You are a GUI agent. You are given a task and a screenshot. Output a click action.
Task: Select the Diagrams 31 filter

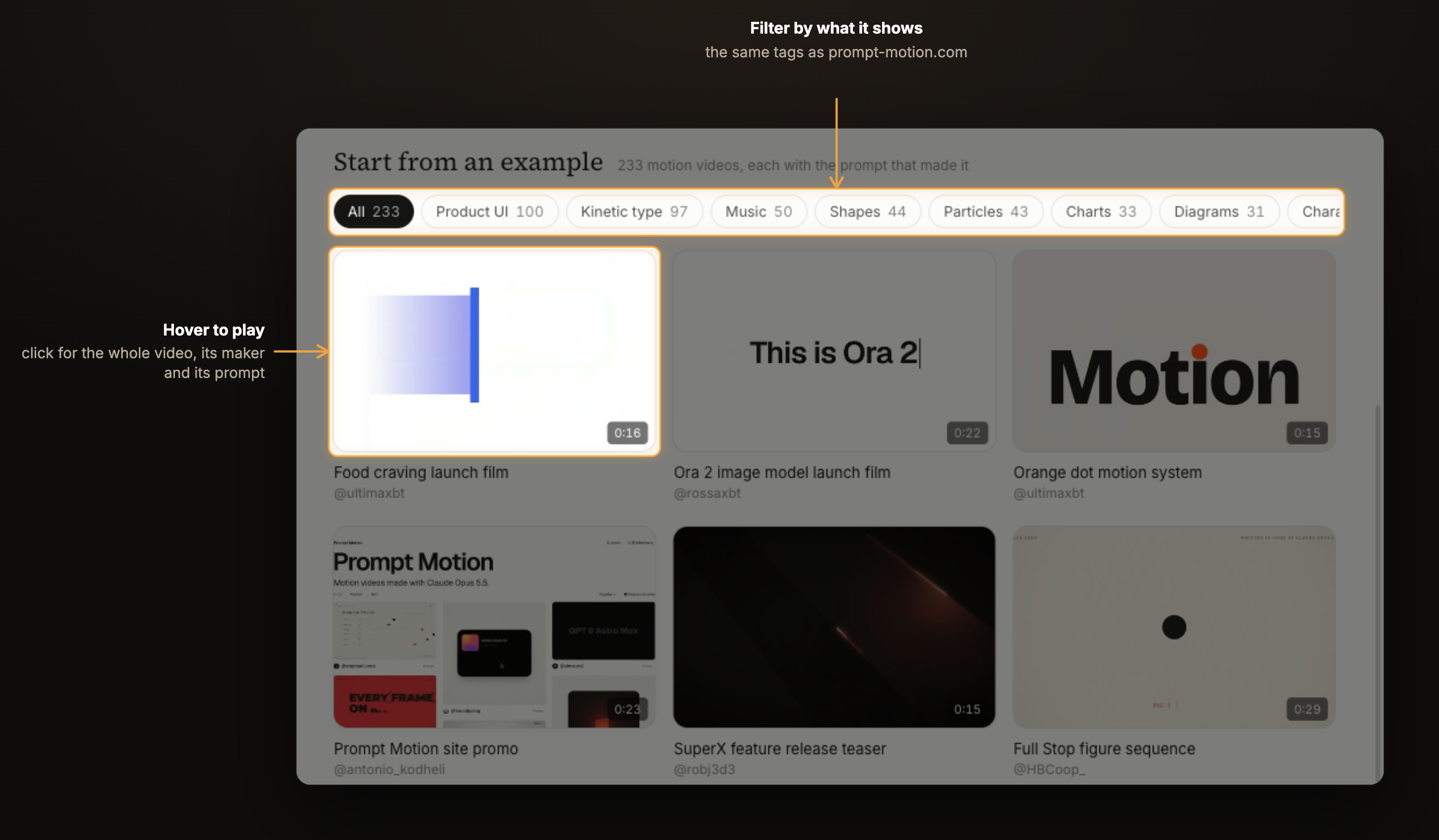[x=1219, y=211]
